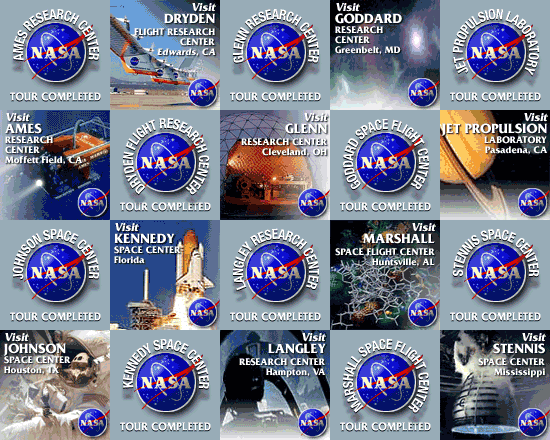Open the Visit Stennis Space Center Mississippi tile
Image resolution: width=550 pixels, height=440 pixels.
[x=495, y=385]
